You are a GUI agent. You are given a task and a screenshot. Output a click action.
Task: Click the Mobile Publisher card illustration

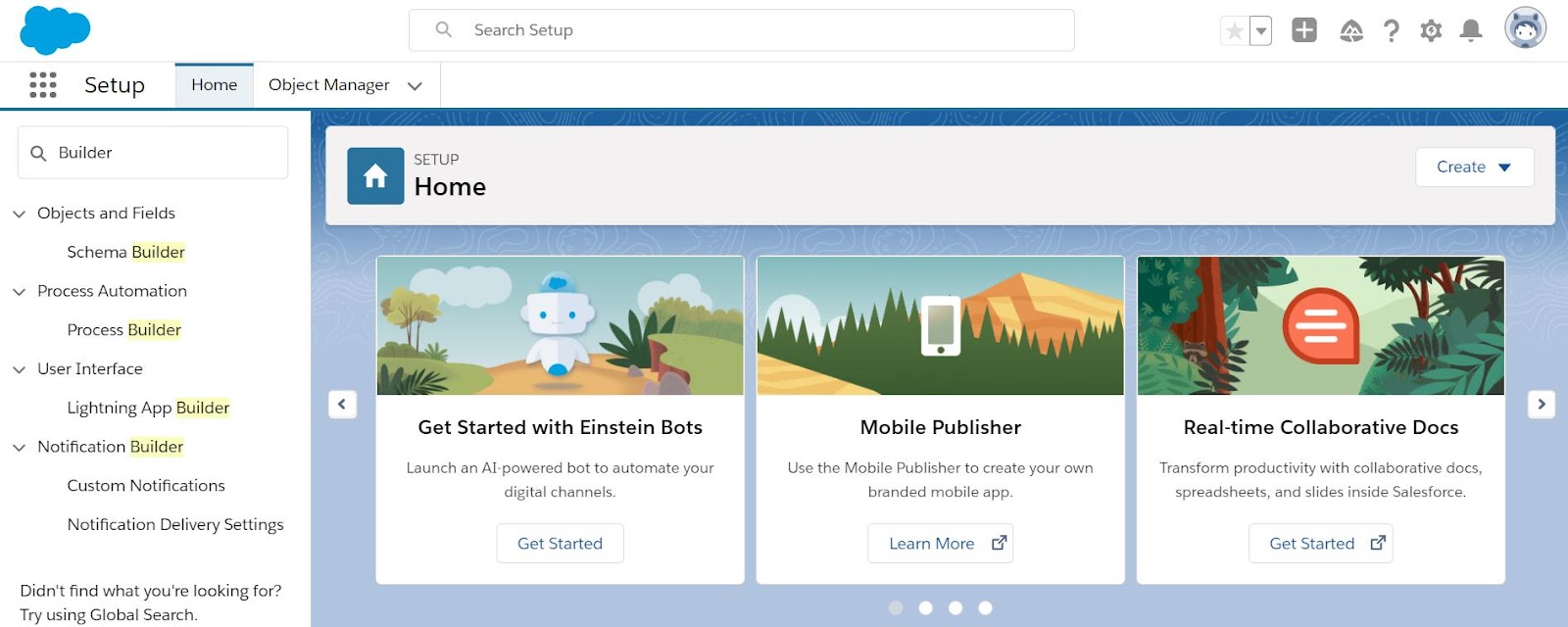click(x=940, y=326)
